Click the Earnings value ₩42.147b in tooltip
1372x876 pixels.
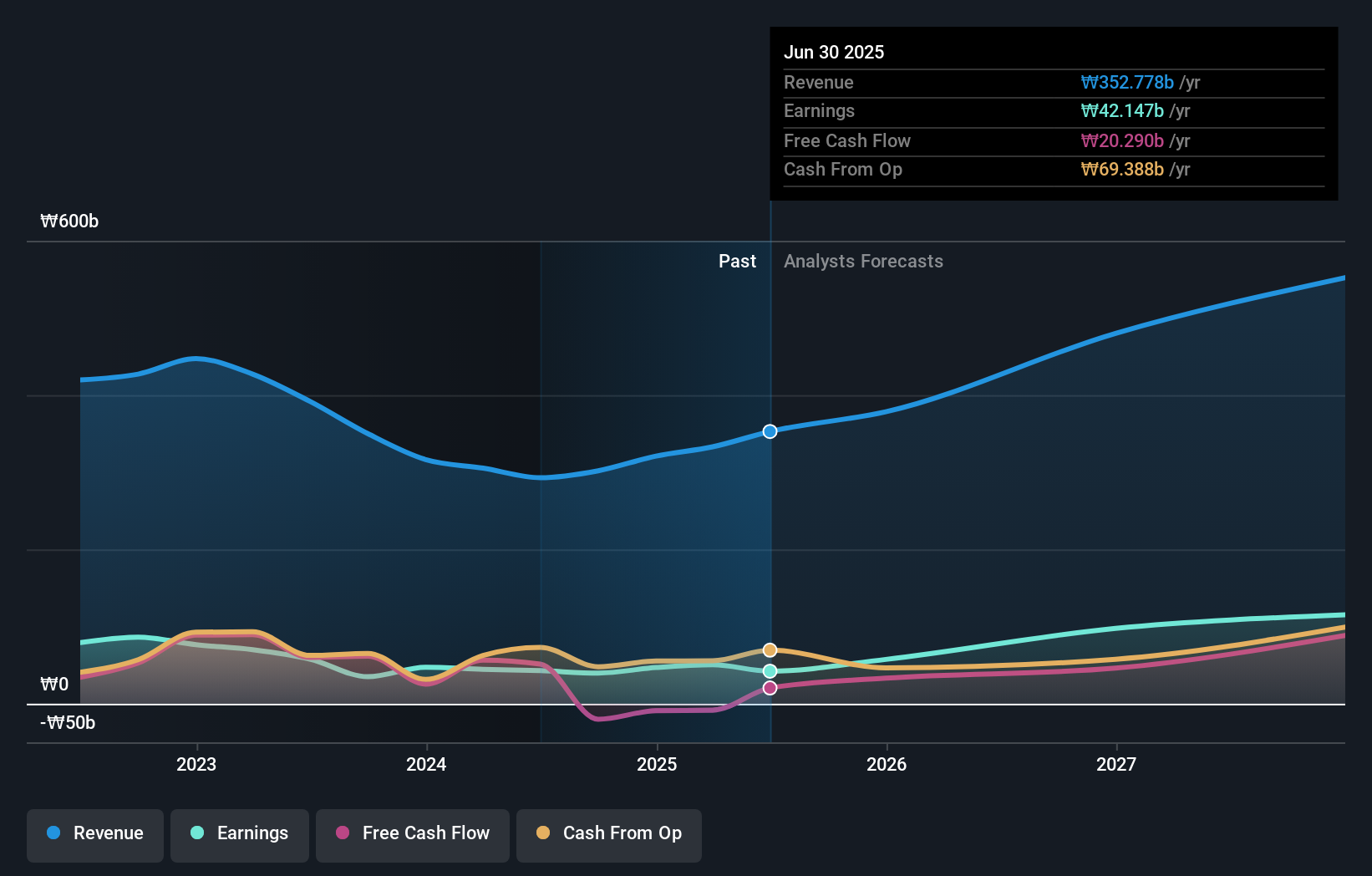(x=1124, y=110)
